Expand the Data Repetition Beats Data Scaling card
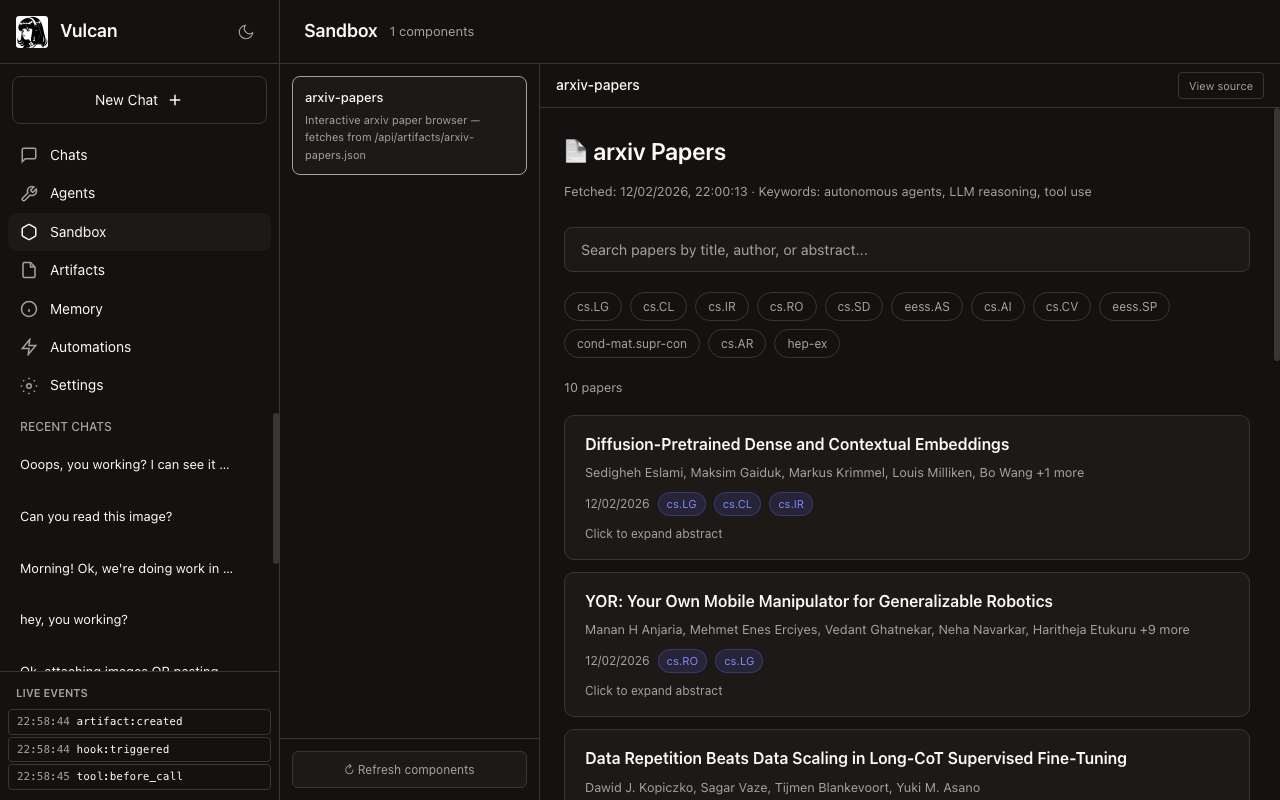 (x=855, y=759)
